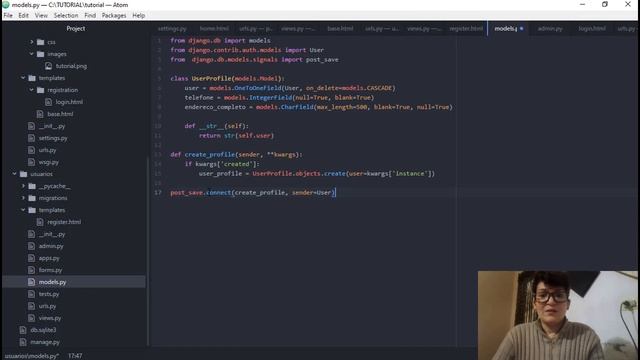Click the login.html file icon

click(49, 102)
